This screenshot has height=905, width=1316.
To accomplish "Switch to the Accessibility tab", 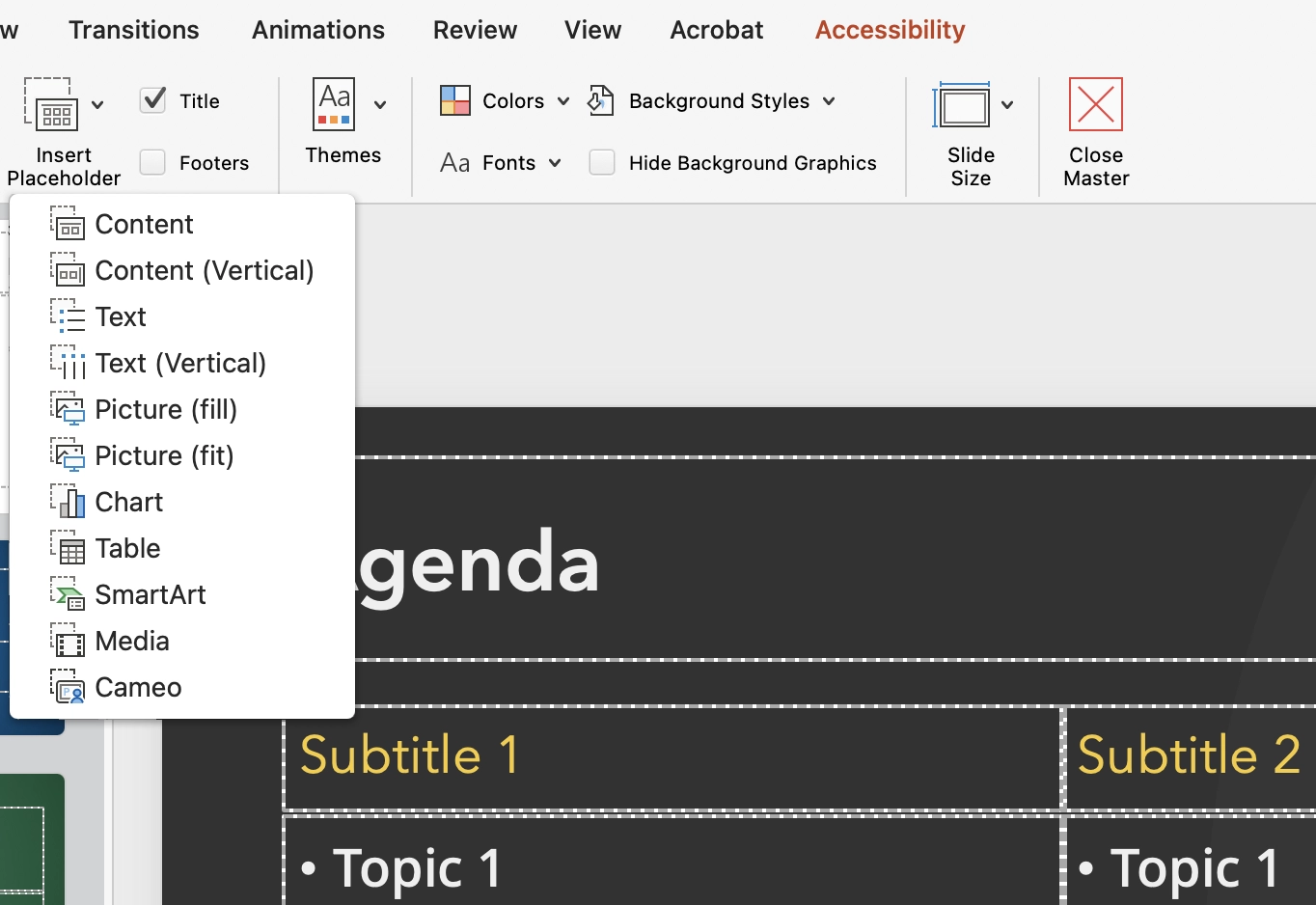I will pos(891,30).
